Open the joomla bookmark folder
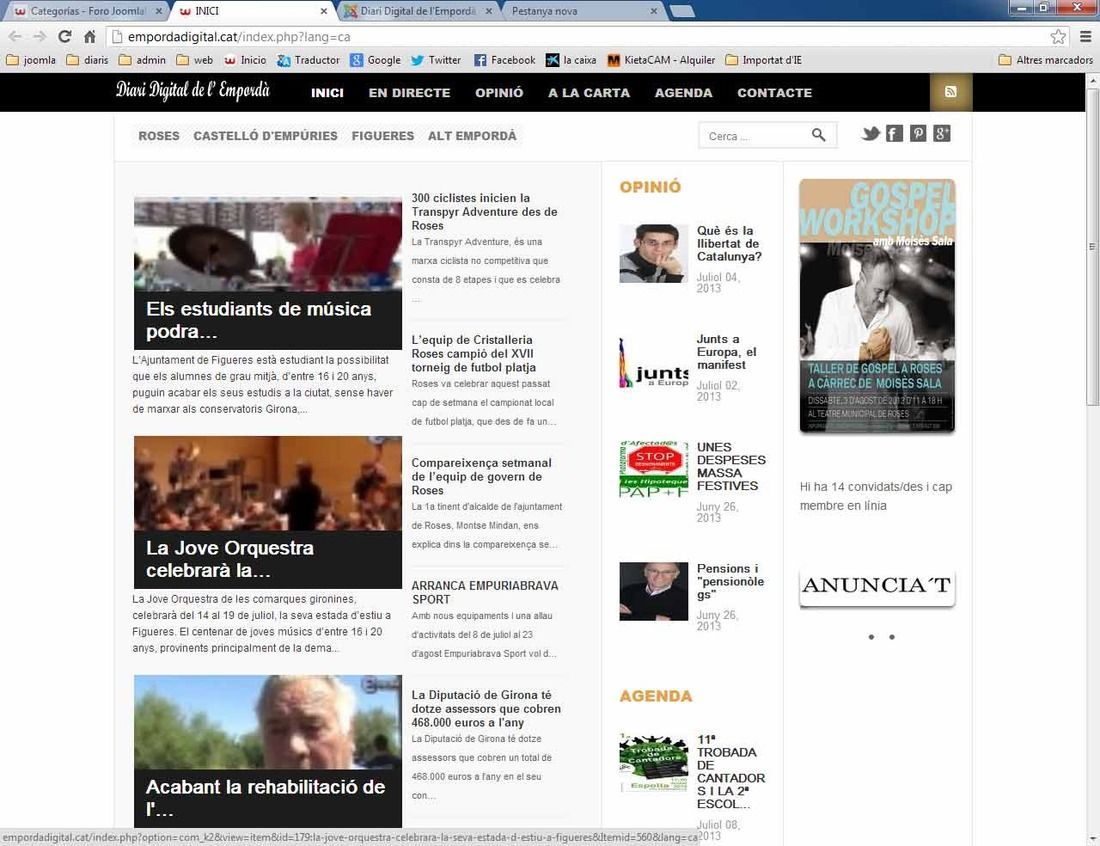This screenshot has height=846, width=1100. [31, 60]
